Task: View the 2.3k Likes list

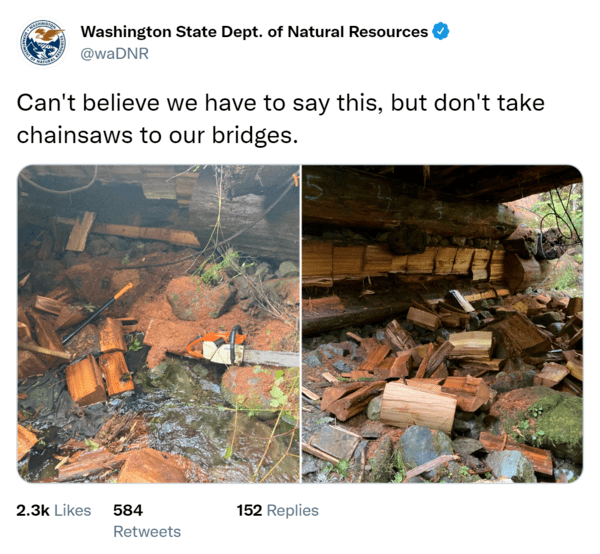Action: tap(54, 510)
